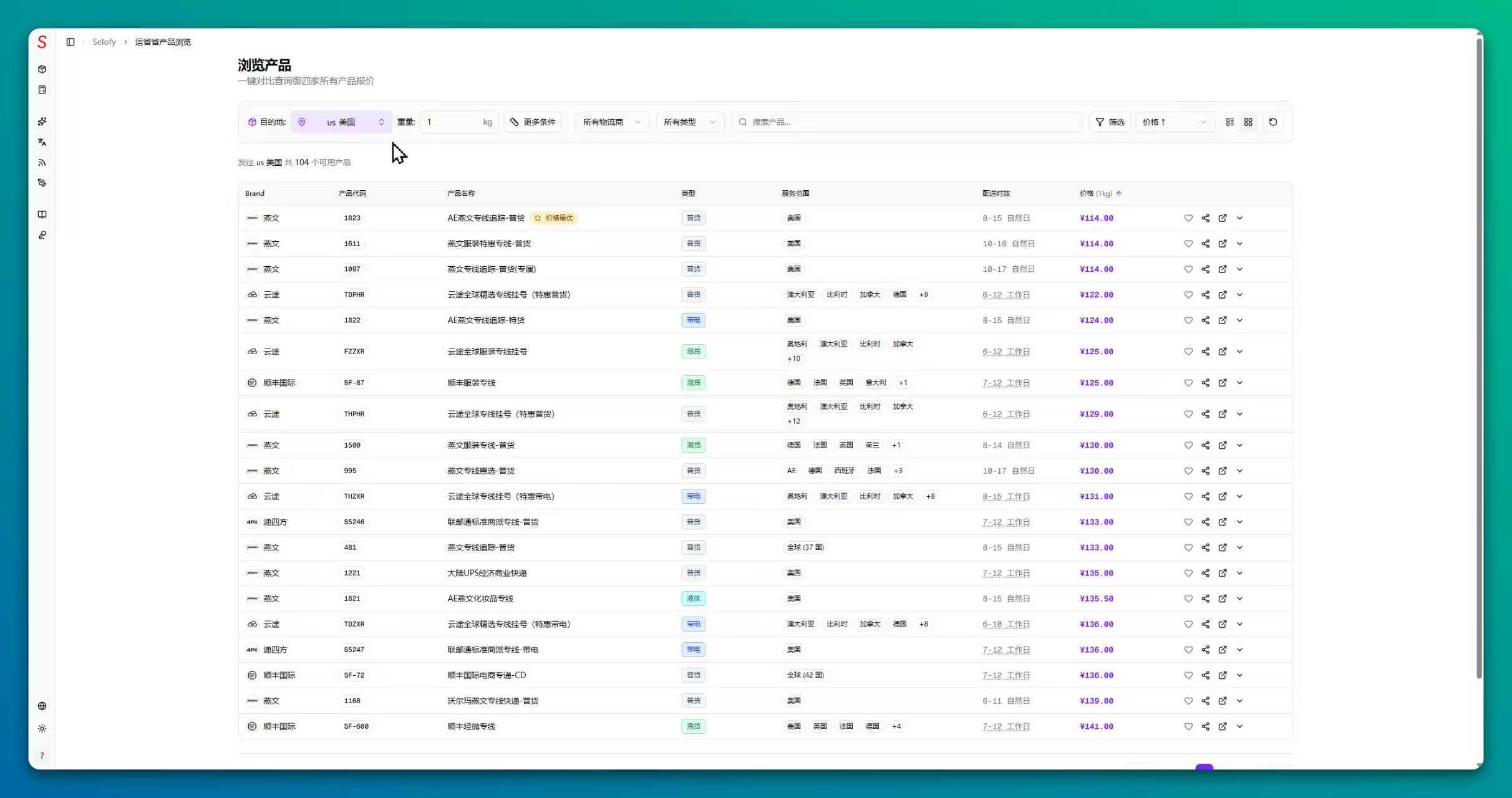1512x798 pixels.
Task: Share product 1611 via its row share icon
Action: [x=1205, y=244]
